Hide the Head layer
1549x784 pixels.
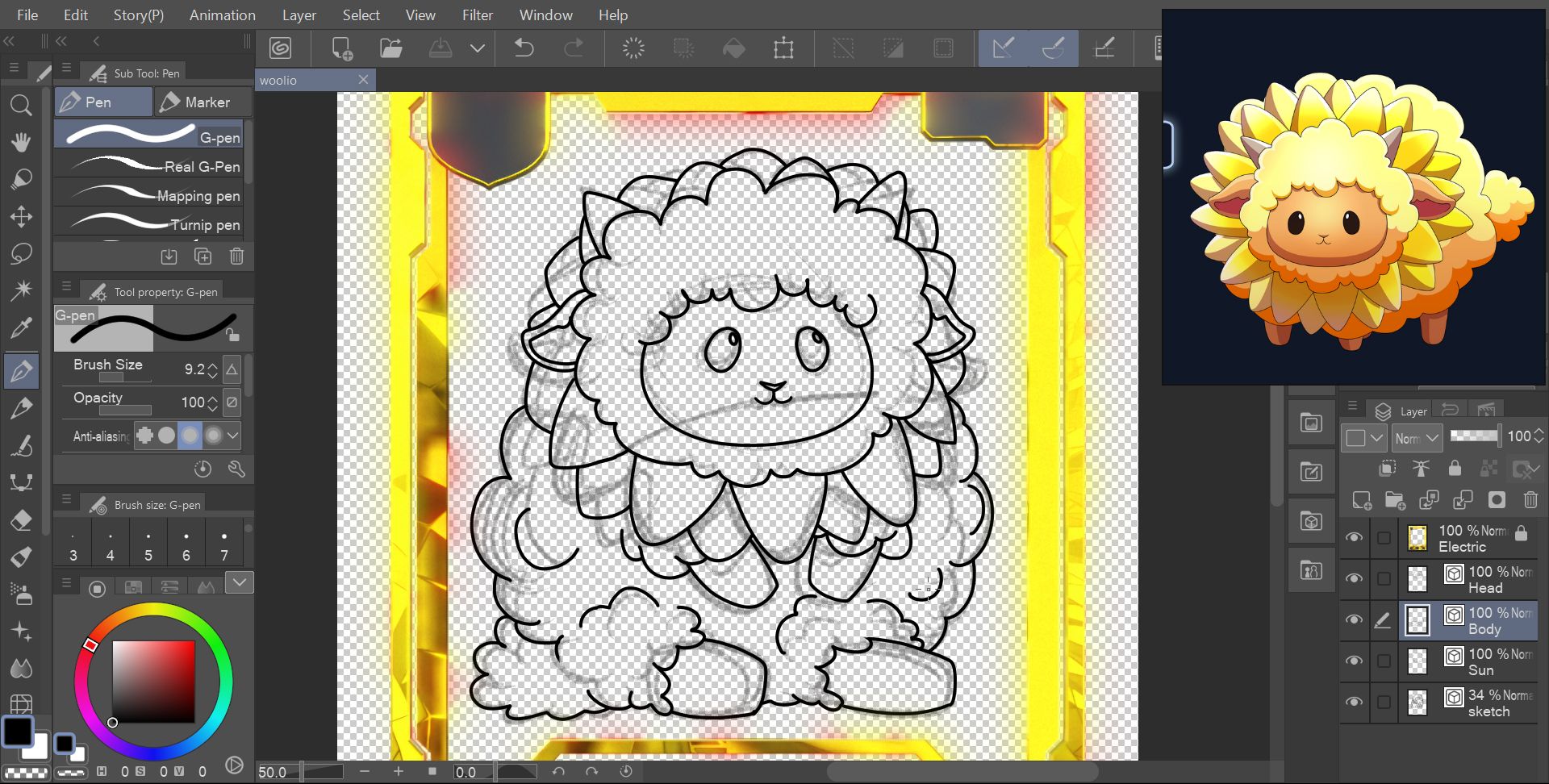click(1354, 578)
